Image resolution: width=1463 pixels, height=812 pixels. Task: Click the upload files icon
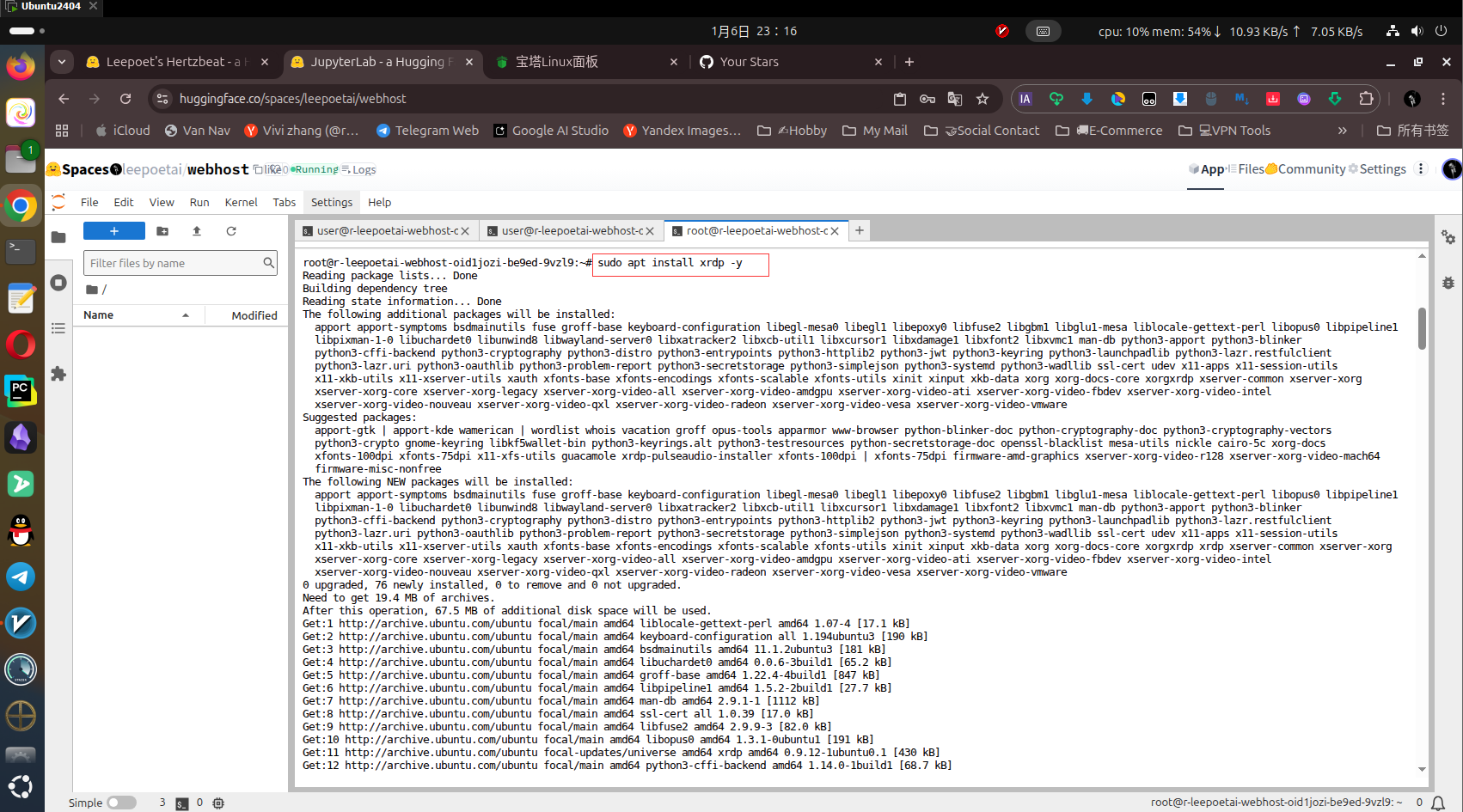[x=197, y=231]
